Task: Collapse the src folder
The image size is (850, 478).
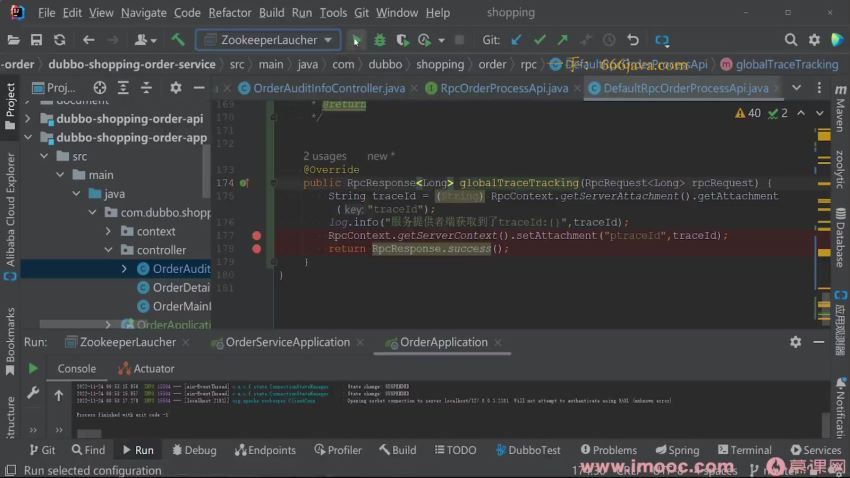Action: click(44, 157)
